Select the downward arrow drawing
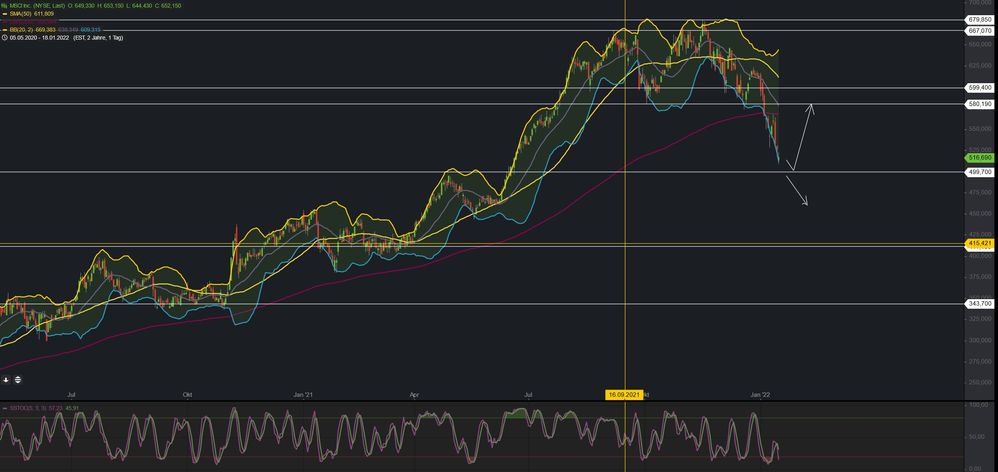Viewport: 998px width, 472px height. [x=798, y=190]
